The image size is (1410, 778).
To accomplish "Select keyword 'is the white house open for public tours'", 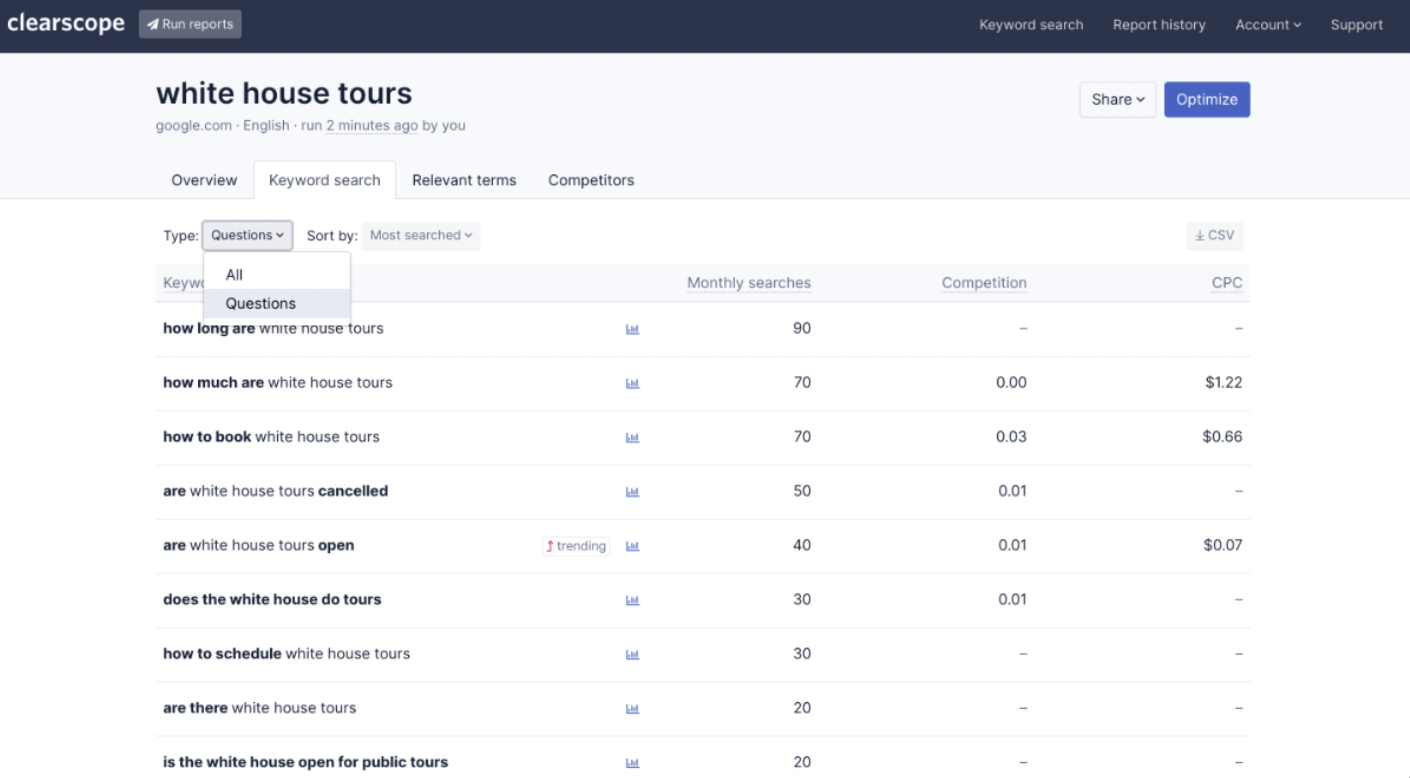I will click(305, 762).
